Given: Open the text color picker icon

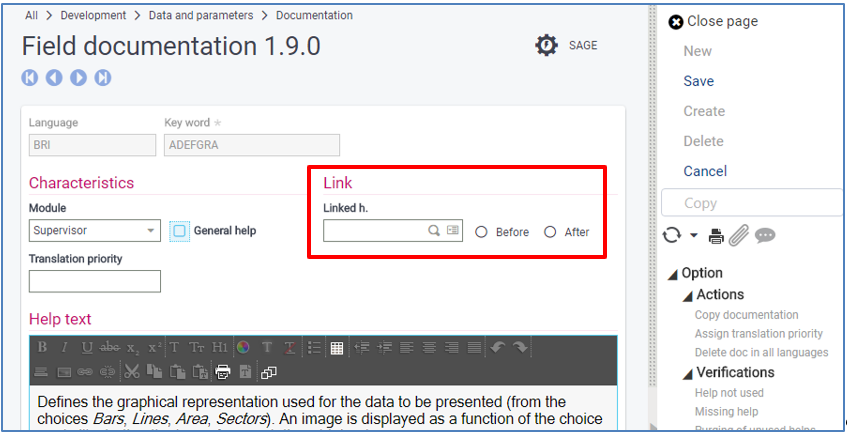Looking at the screenshot, I should (x=243, y=348).
